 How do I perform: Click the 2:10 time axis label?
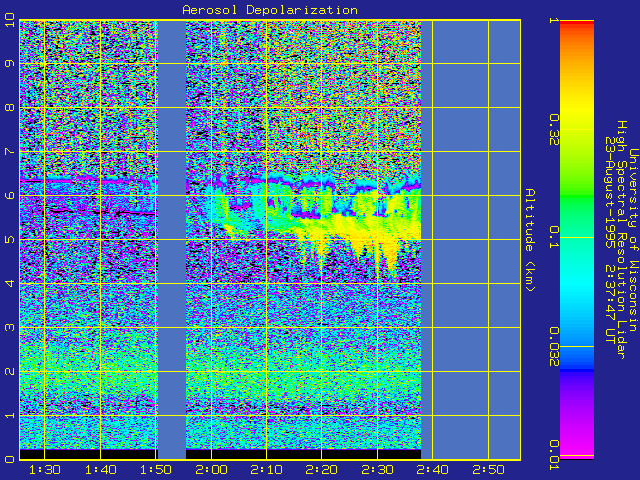coord(267,470)
